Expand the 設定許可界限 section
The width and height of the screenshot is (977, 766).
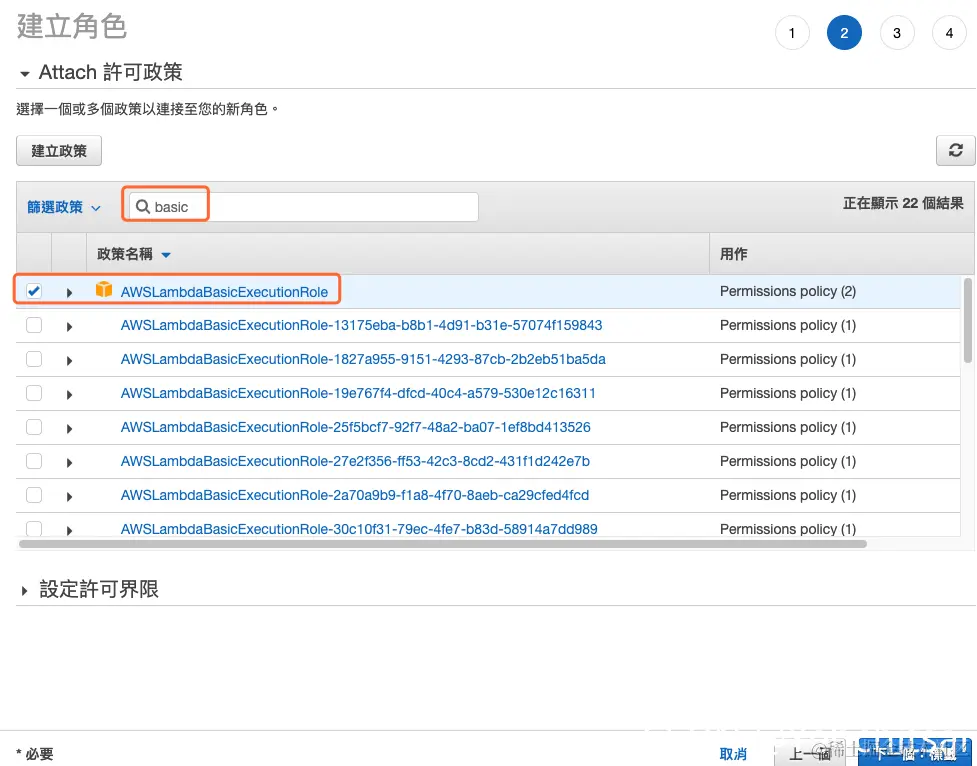(24, 590)
